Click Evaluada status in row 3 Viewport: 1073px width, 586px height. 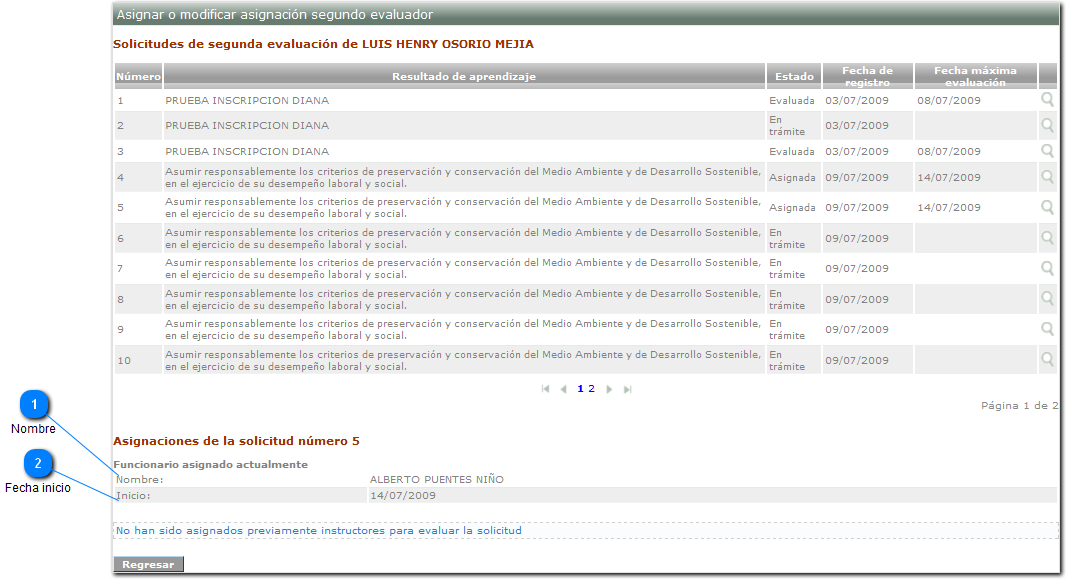pos(792,151)
